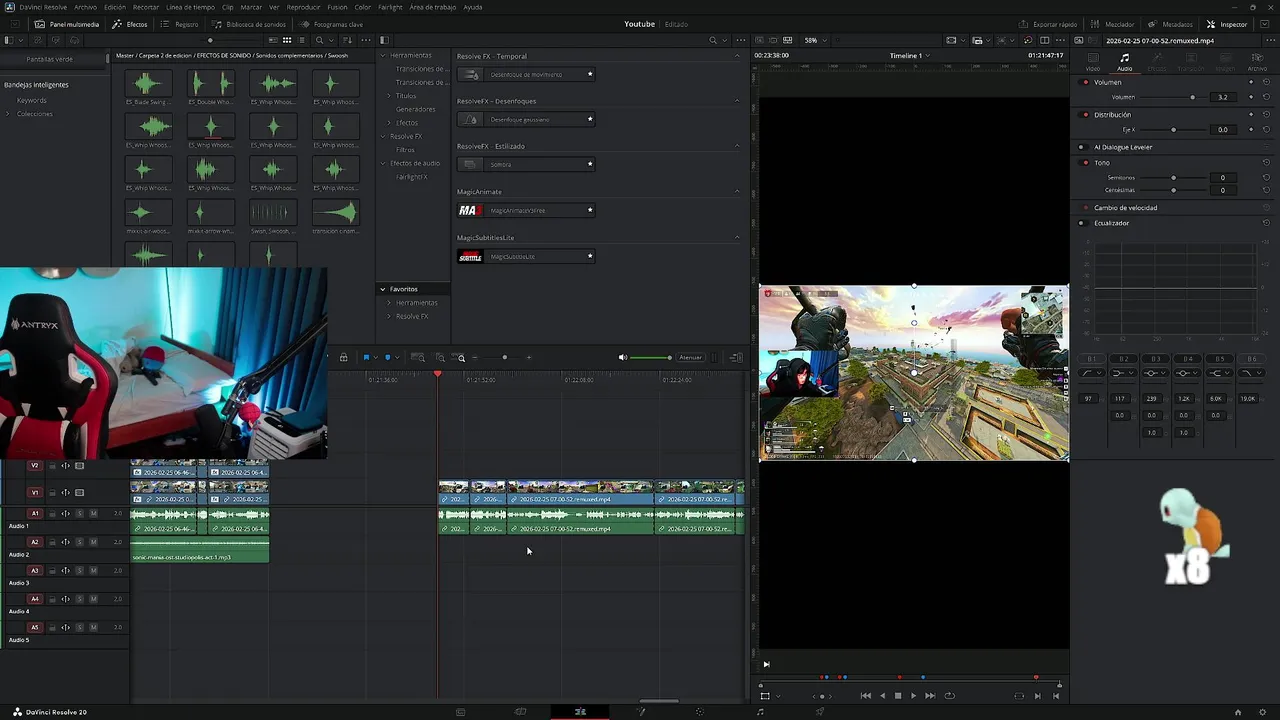Viewport: 1280px width, 720px height.
Task: Open the Mezclador panel
Action: click(x=1112, y=24)
